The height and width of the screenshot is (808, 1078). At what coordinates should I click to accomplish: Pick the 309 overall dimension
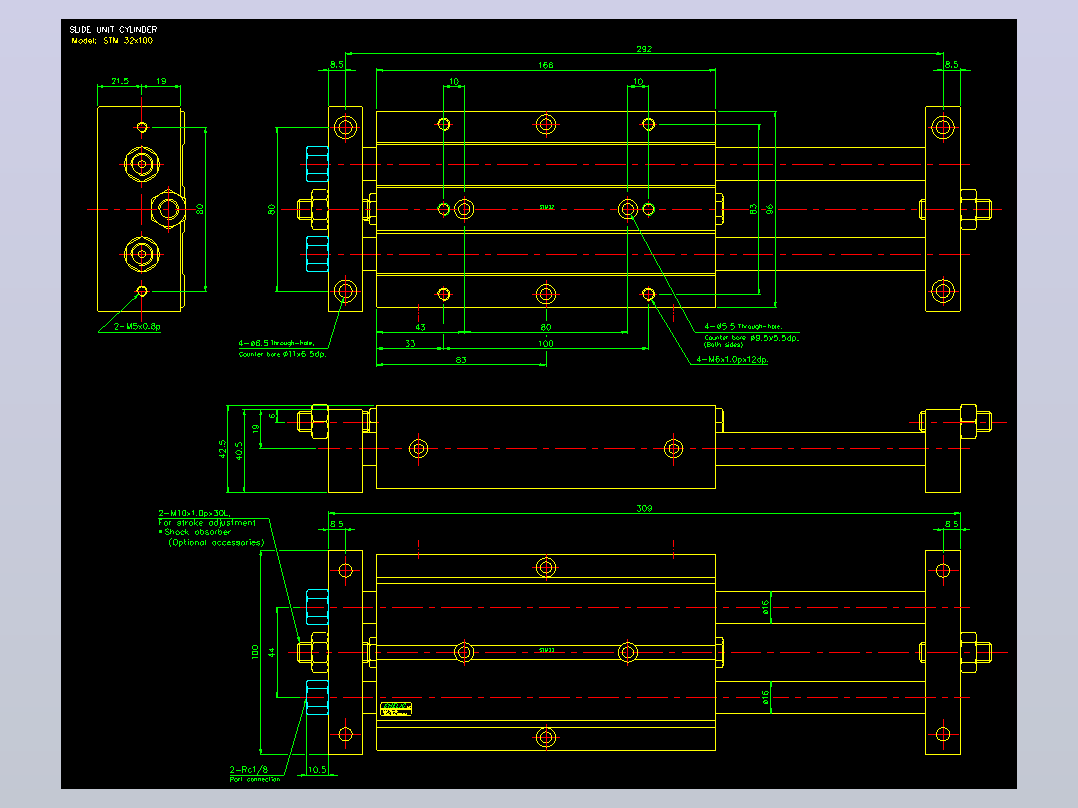644,508
